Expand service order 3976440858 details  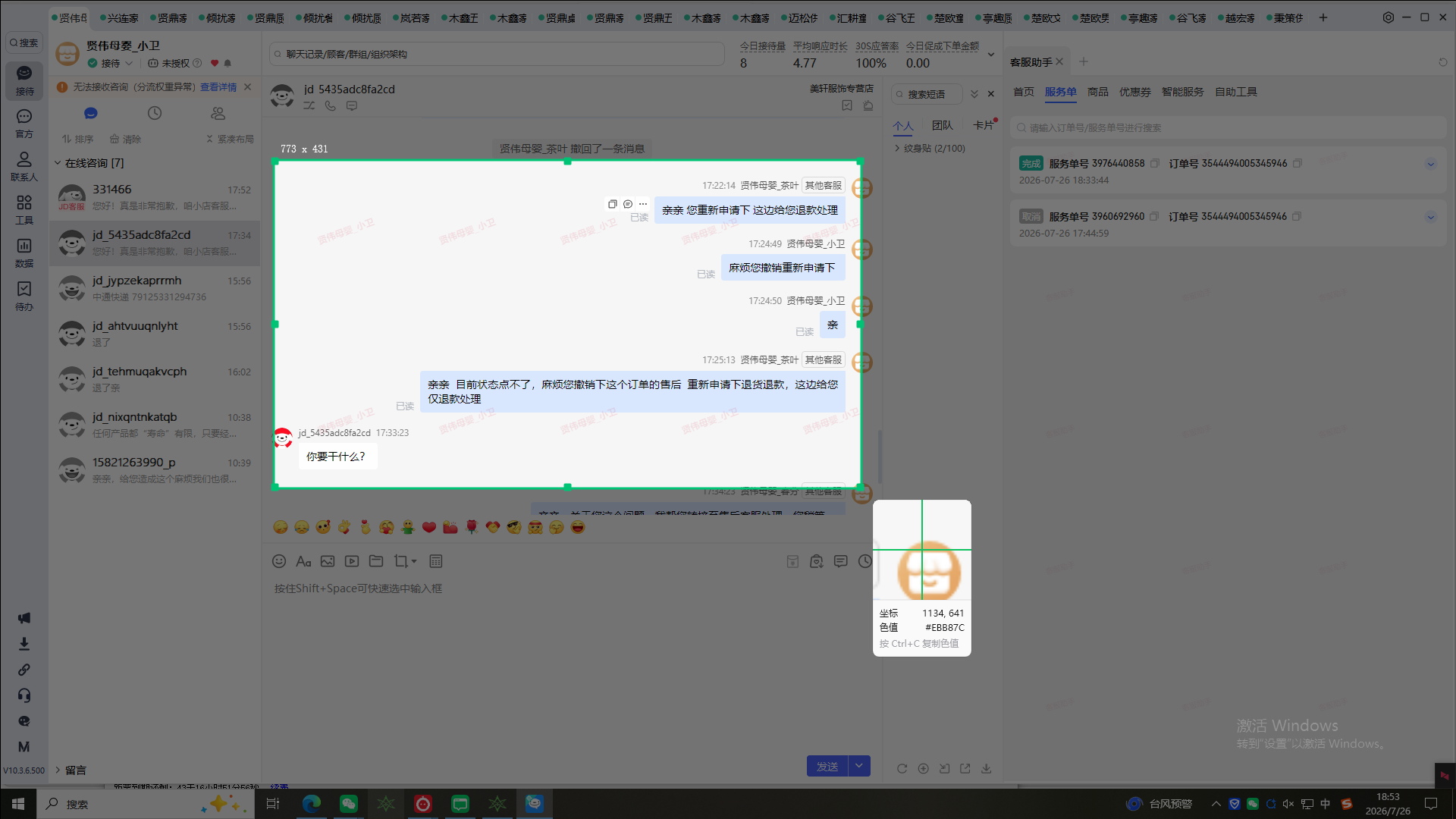click(x=1431, y=164)
